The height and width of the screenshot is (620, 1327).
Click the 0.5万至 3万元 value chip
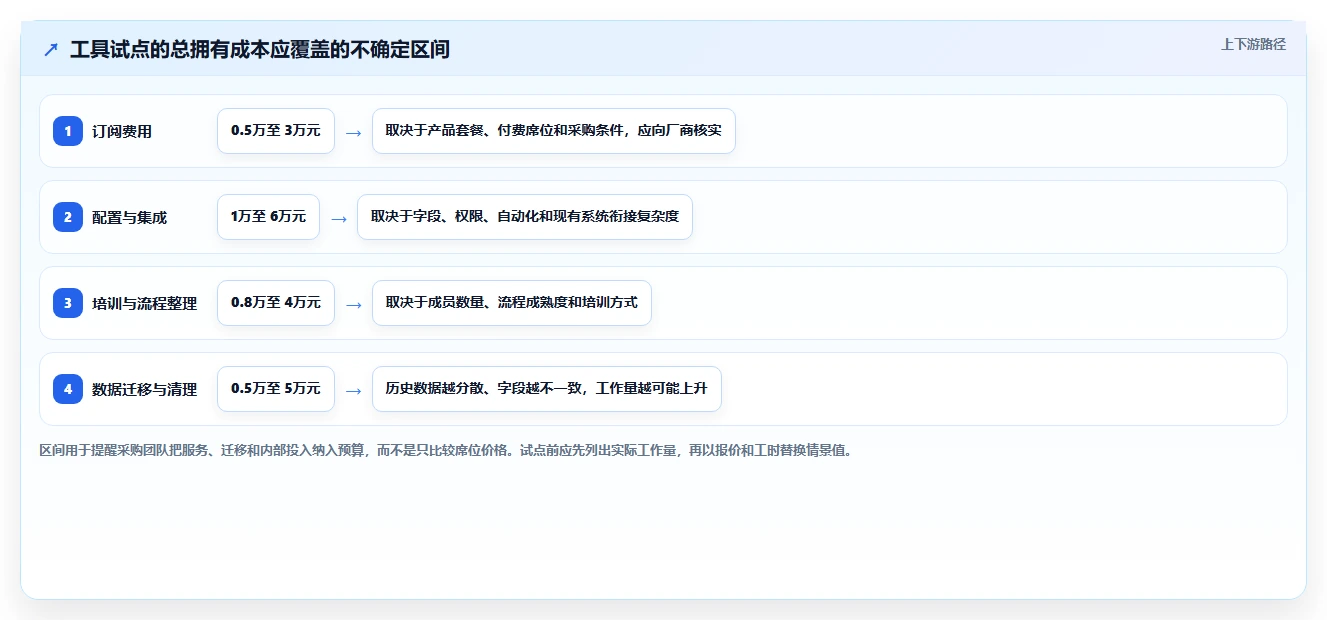(276, 131)
